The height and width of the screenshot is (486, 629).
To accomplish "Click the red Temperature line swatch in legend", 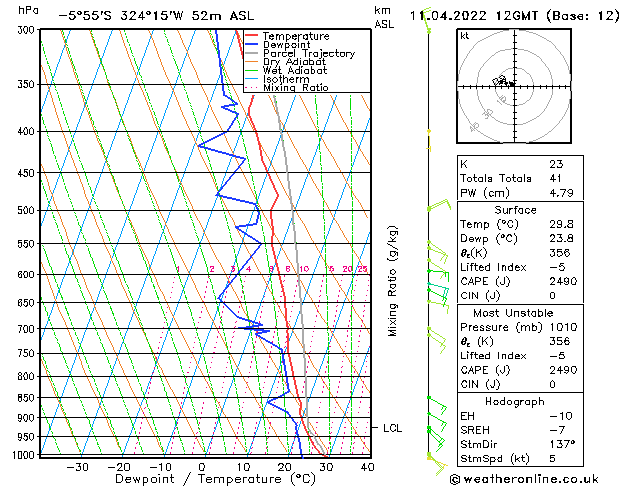I will pos(252,36).
